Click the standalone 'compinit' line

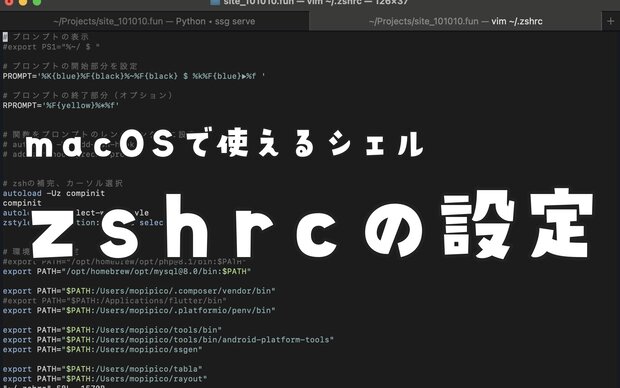(x=22, y=203)
